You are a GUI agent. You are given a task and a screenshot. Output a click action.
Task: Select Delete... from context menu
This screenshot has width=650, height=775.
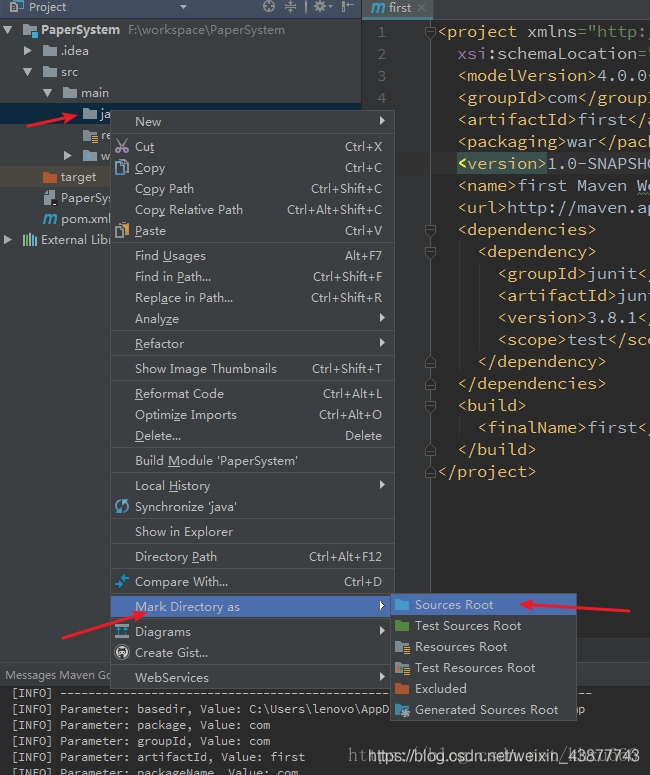[253, 436]
